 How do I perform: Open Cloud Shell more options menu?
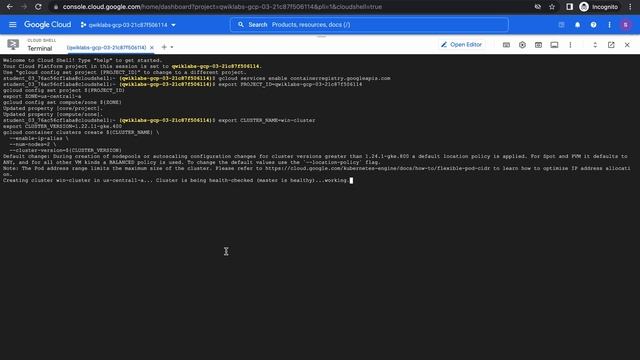(x=570, y=45)
